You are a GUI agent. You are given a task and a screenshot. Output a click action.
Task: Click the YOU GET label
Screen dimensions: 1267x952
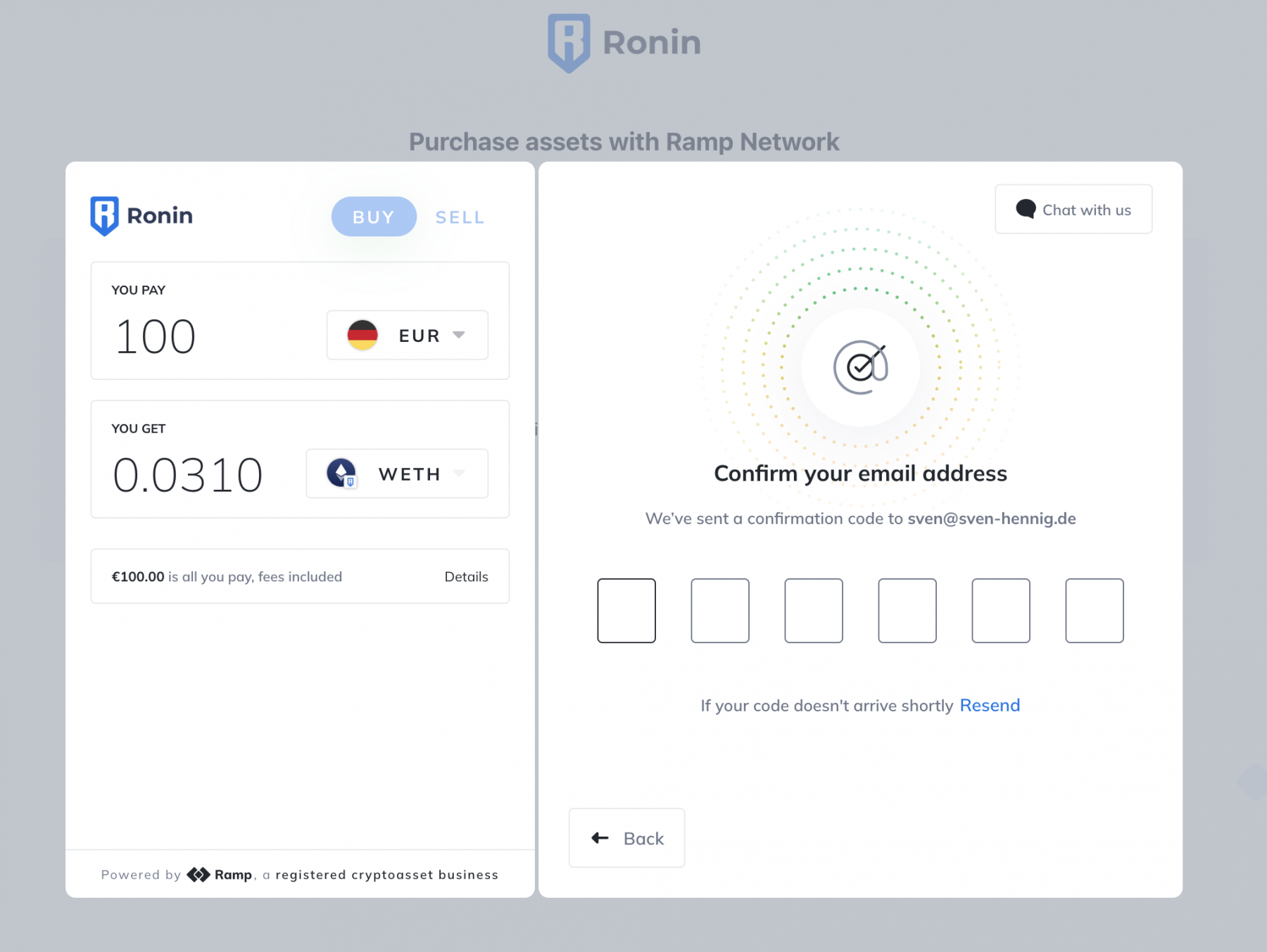click(x=139, y=429)
